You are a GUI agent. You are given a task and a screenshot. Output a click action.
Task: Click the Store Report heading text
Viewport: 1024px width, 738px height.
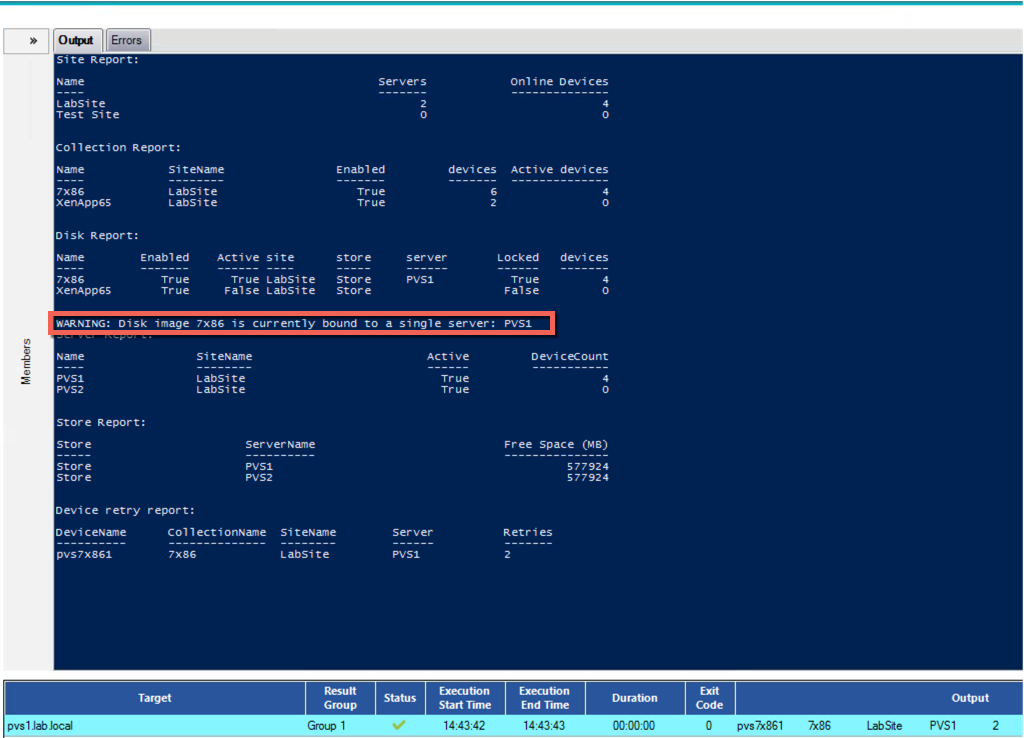[101, 422]
